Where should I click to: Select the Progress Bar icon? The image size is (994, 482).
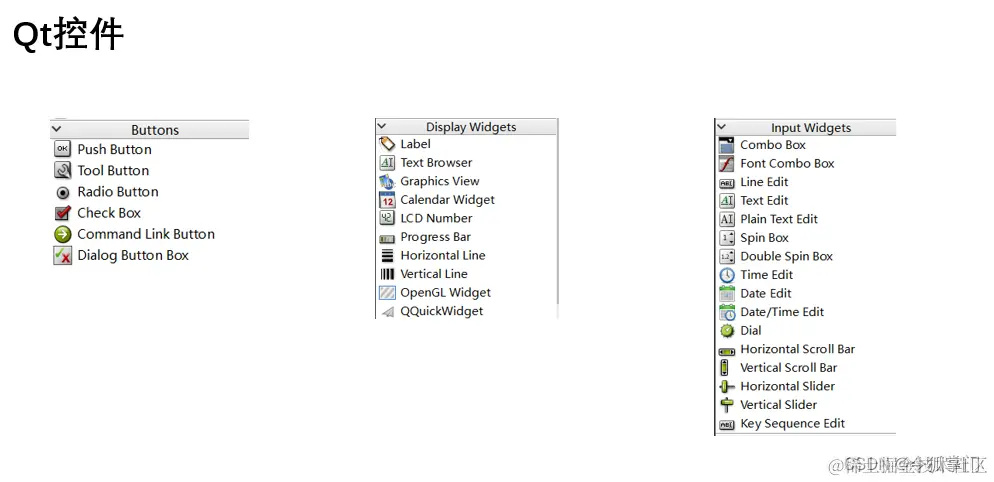pos(387,238)
